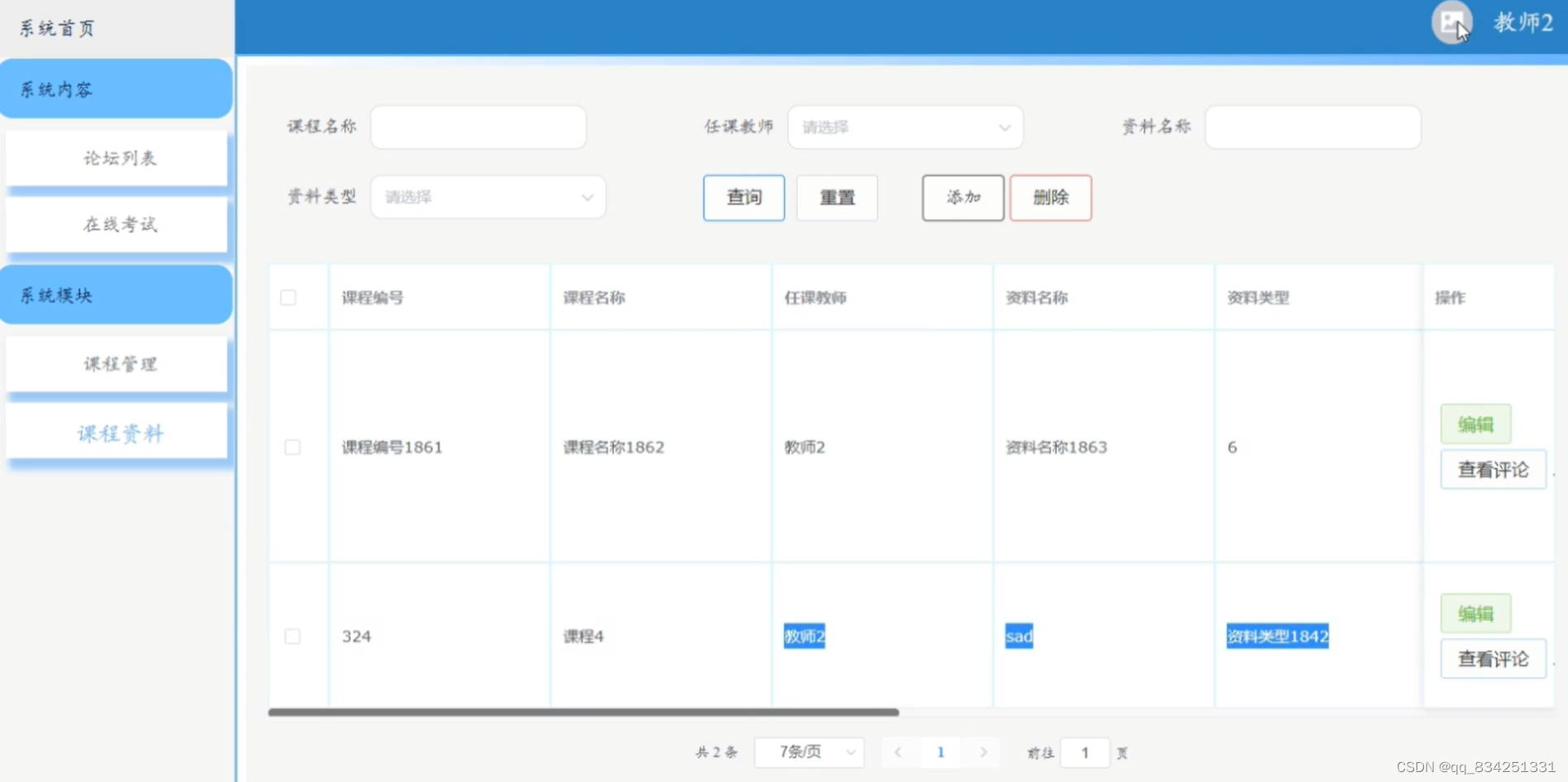Viewport: 1568px width, 782px height.
Task: Check the row for 课程编号1861
Action: (292, 447)
